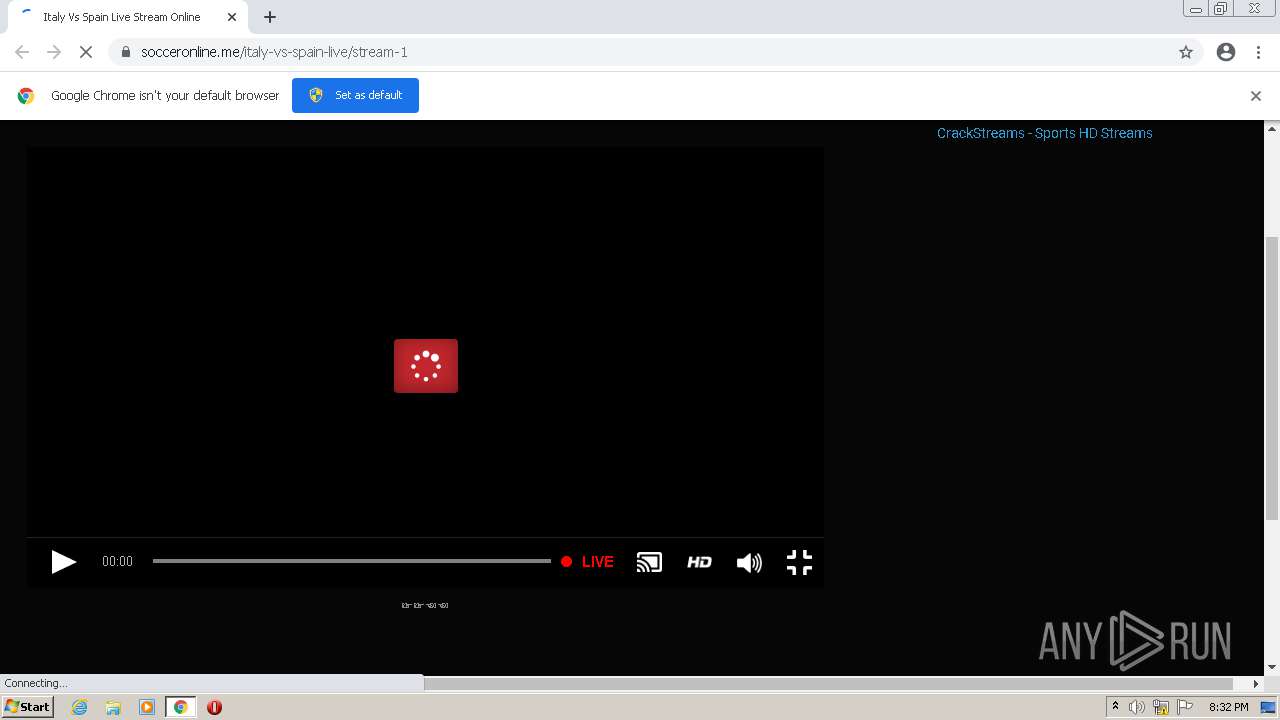The width and height of the screenshot is (1280, 720).
Task: Open the Action Center flag icon
Action: [x=1185, y=707]
